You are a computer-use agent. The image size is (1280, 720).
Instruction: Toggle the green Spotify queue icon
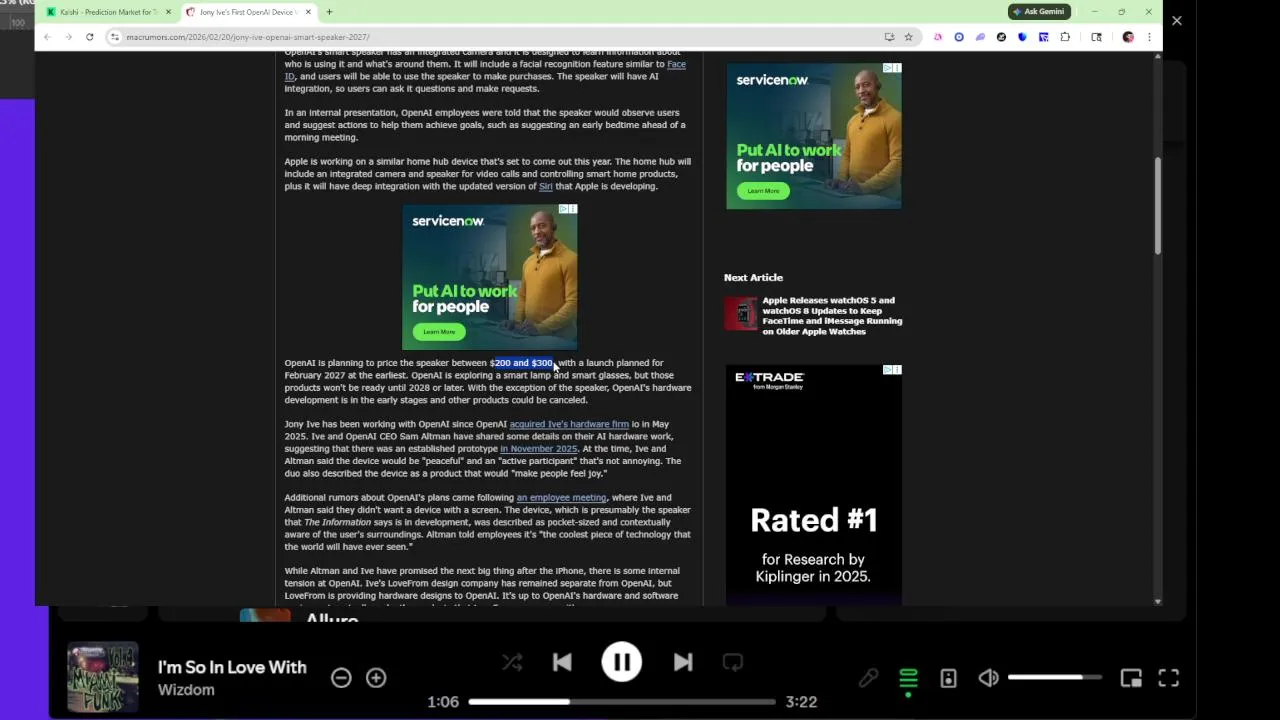908,678
